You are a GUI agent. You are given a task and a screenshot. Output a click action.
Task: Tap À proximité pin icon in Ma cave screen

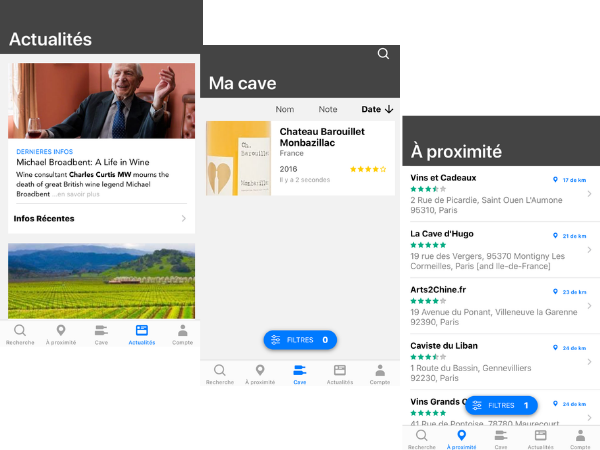[260, 370]
